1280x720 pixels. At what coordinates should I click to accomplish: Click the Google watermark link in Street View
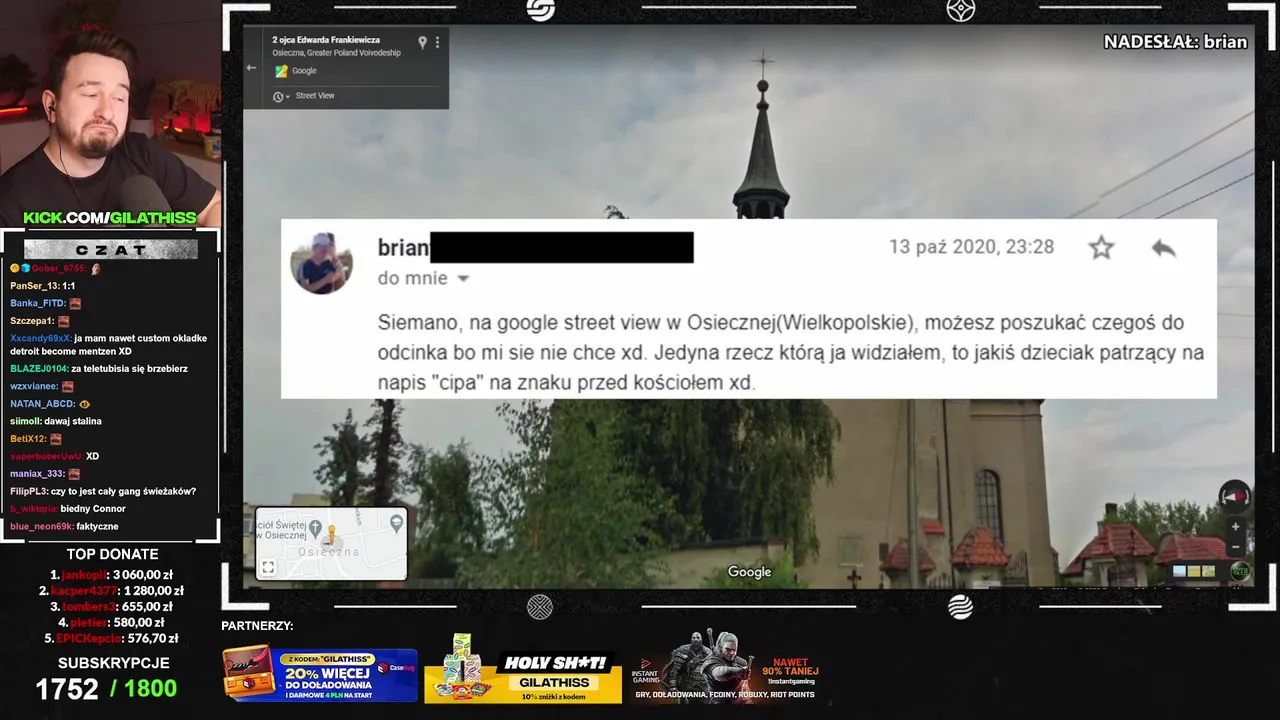(749, 572)
